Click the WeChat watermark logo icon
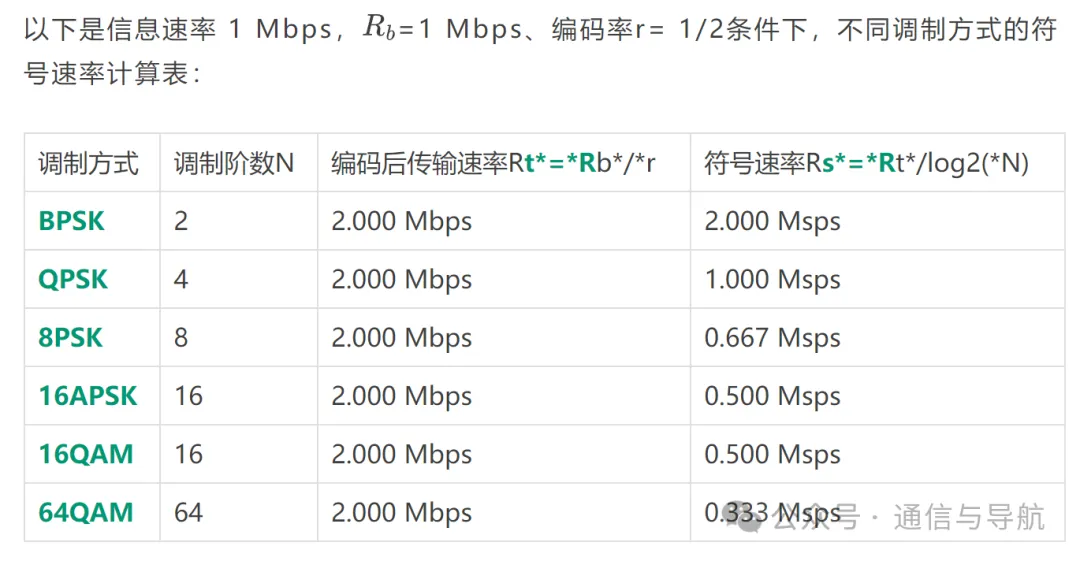The image size is (1080, 561). click(747, 517)
